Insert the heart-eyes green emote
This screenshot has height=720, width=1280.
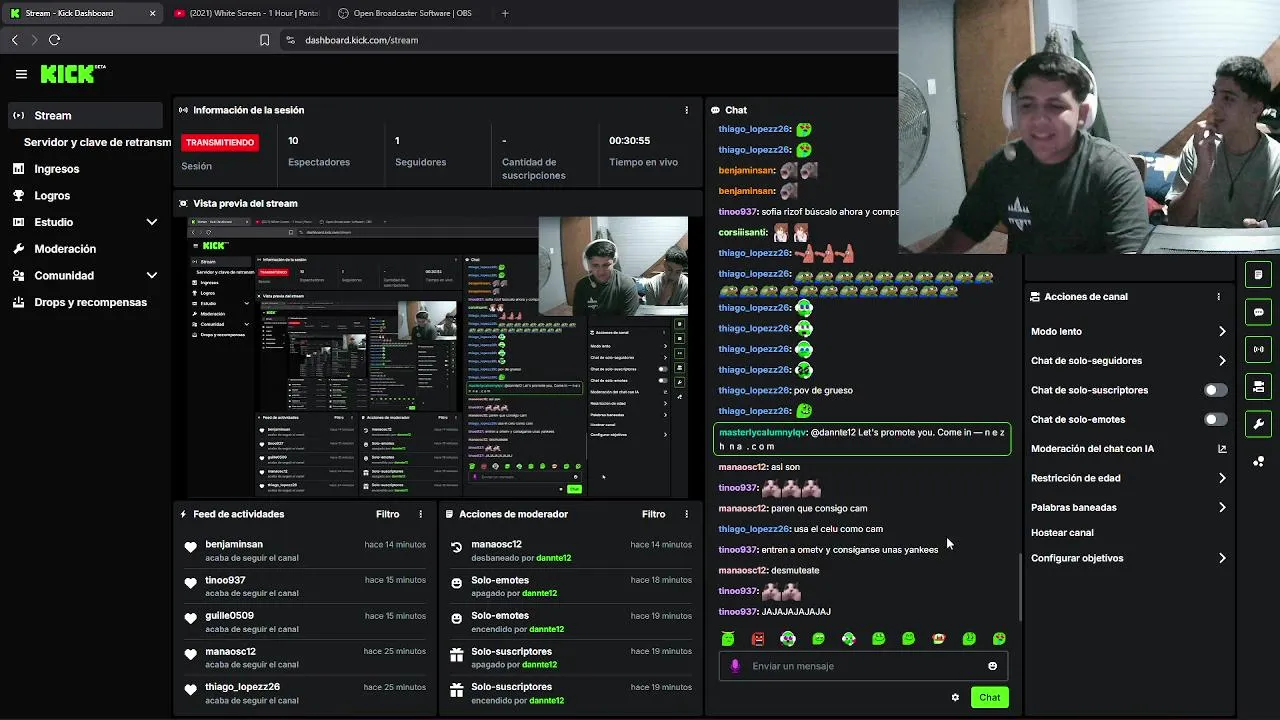click(999, 639)
